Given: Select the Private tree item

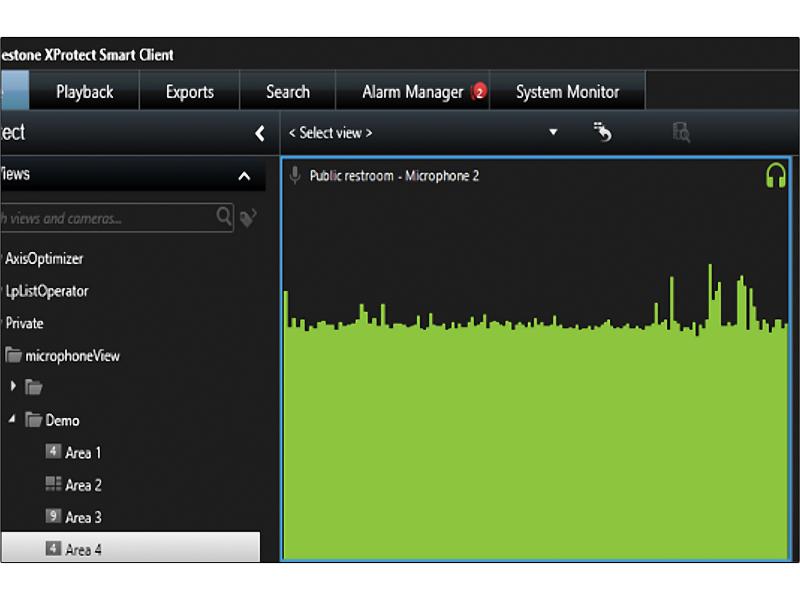Looking at the screenshot, I should click(x=24, y=323).
